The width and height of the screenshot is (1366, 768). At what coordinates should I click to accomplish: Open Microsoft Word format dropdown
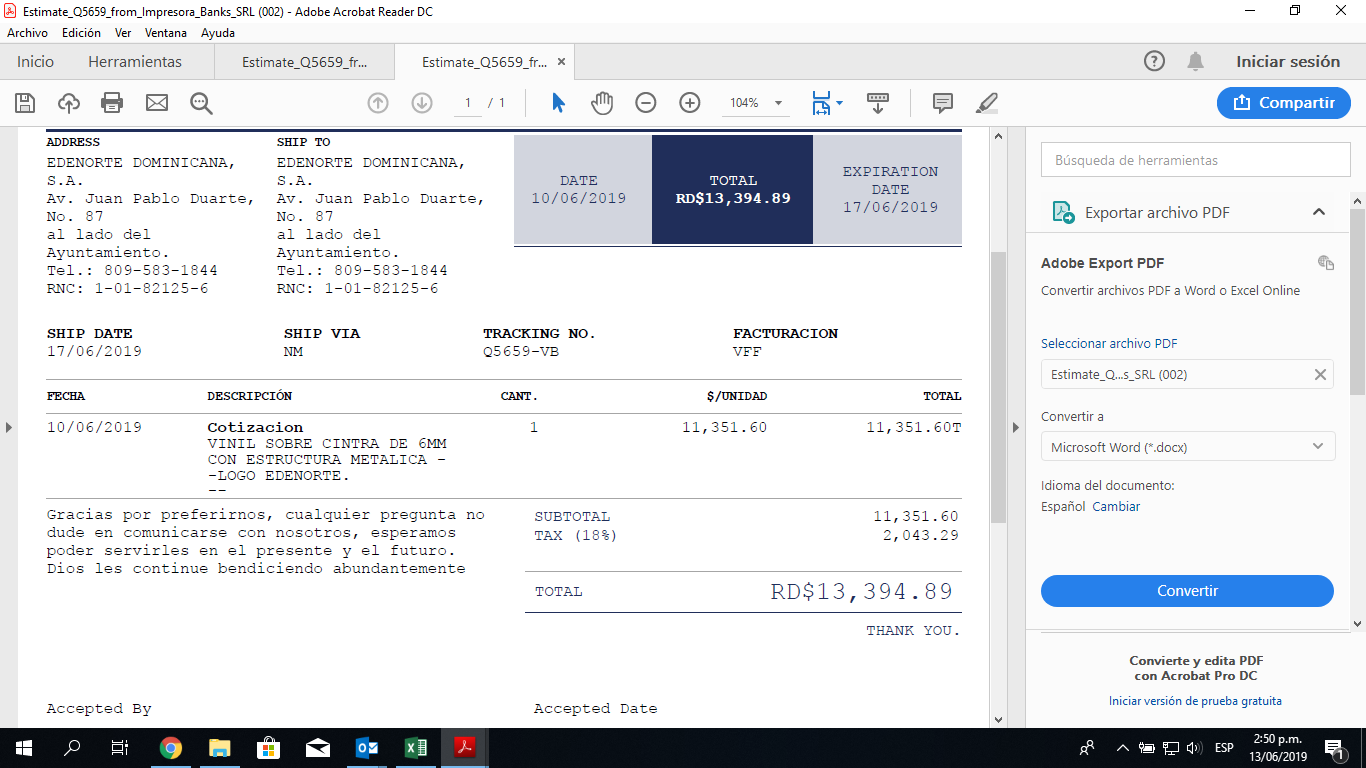1187,447
